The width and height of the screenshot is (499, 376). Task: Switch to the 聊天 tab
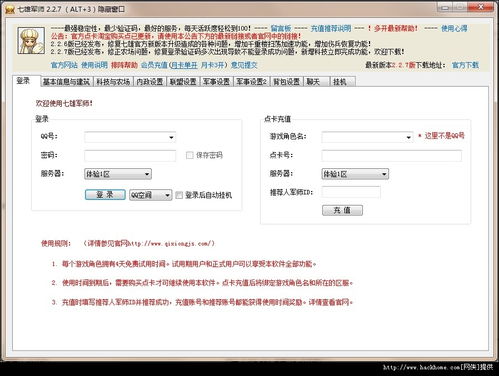click(316, 82)
